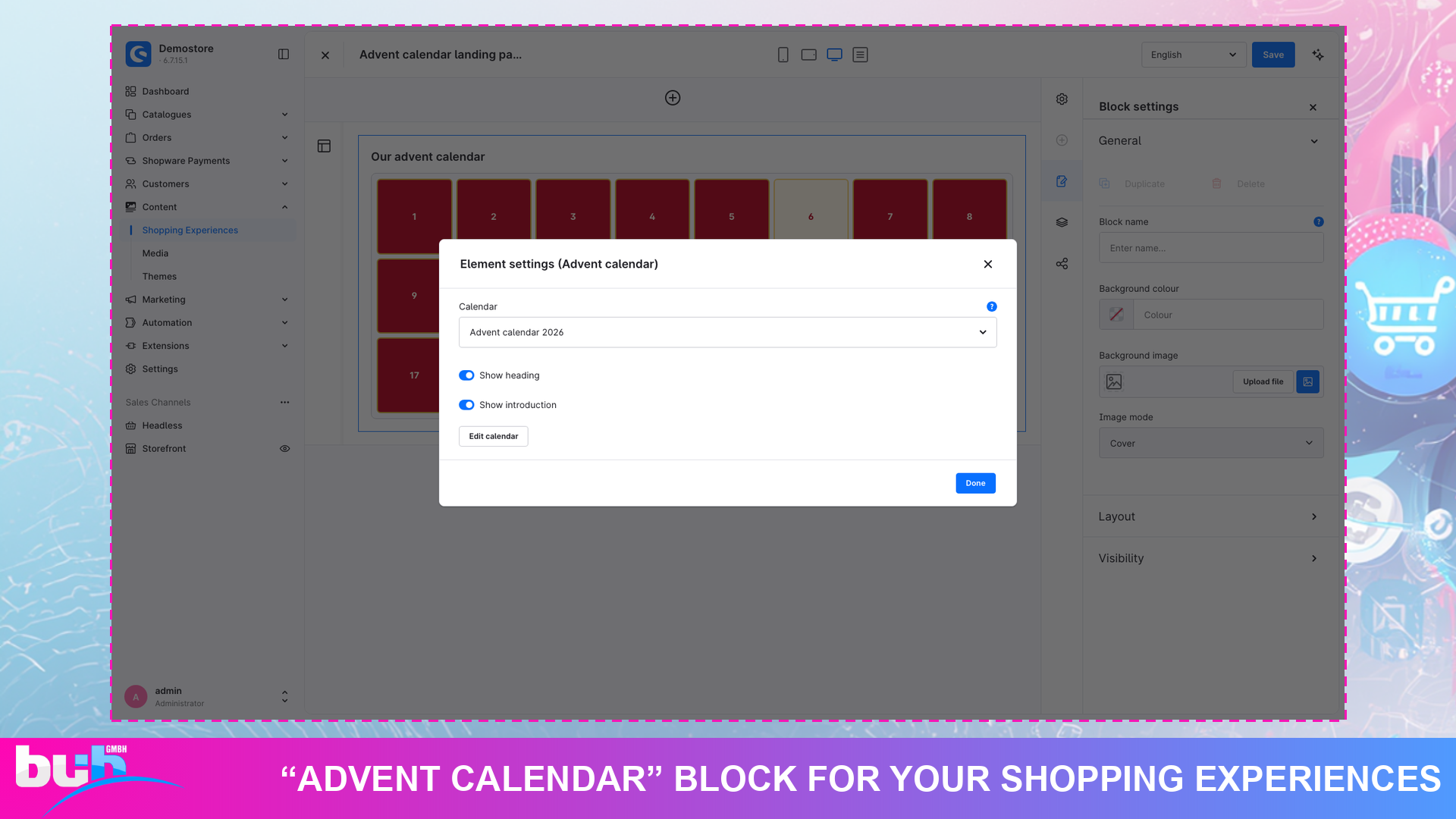Open Media under Content

point(155,253)
